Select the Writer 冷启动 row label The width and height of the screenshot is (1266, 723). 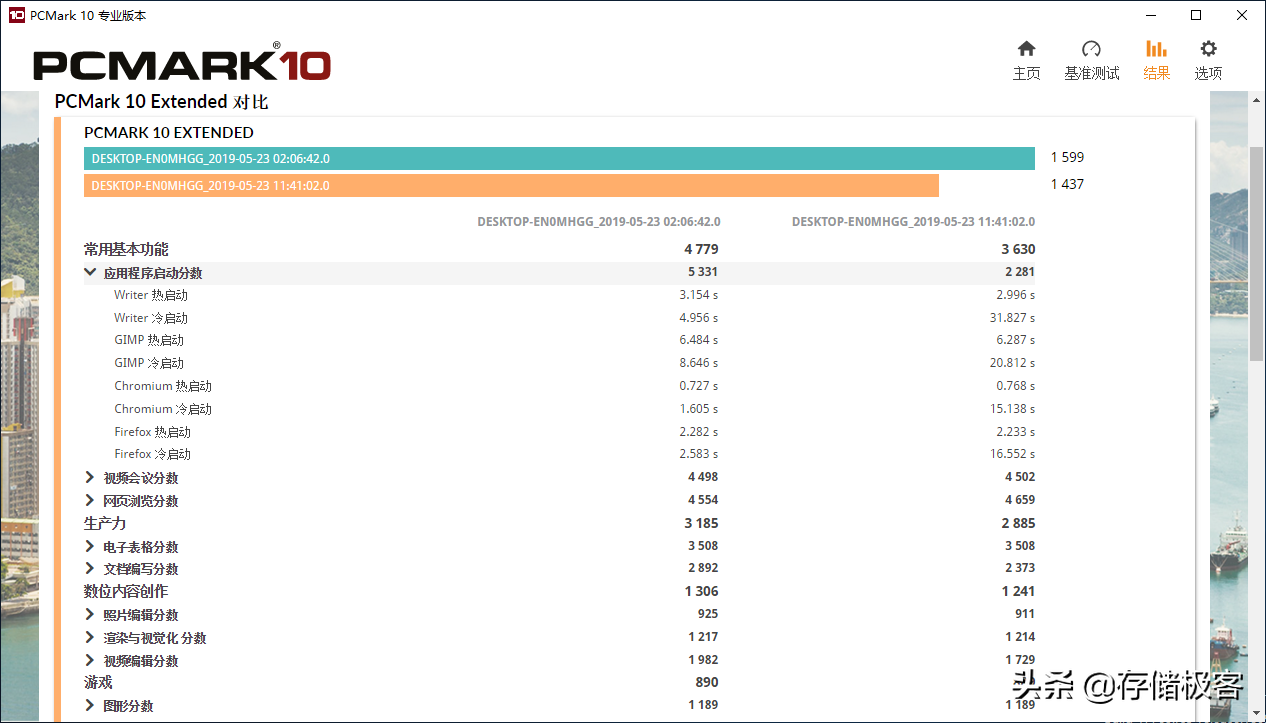[151, 318]
